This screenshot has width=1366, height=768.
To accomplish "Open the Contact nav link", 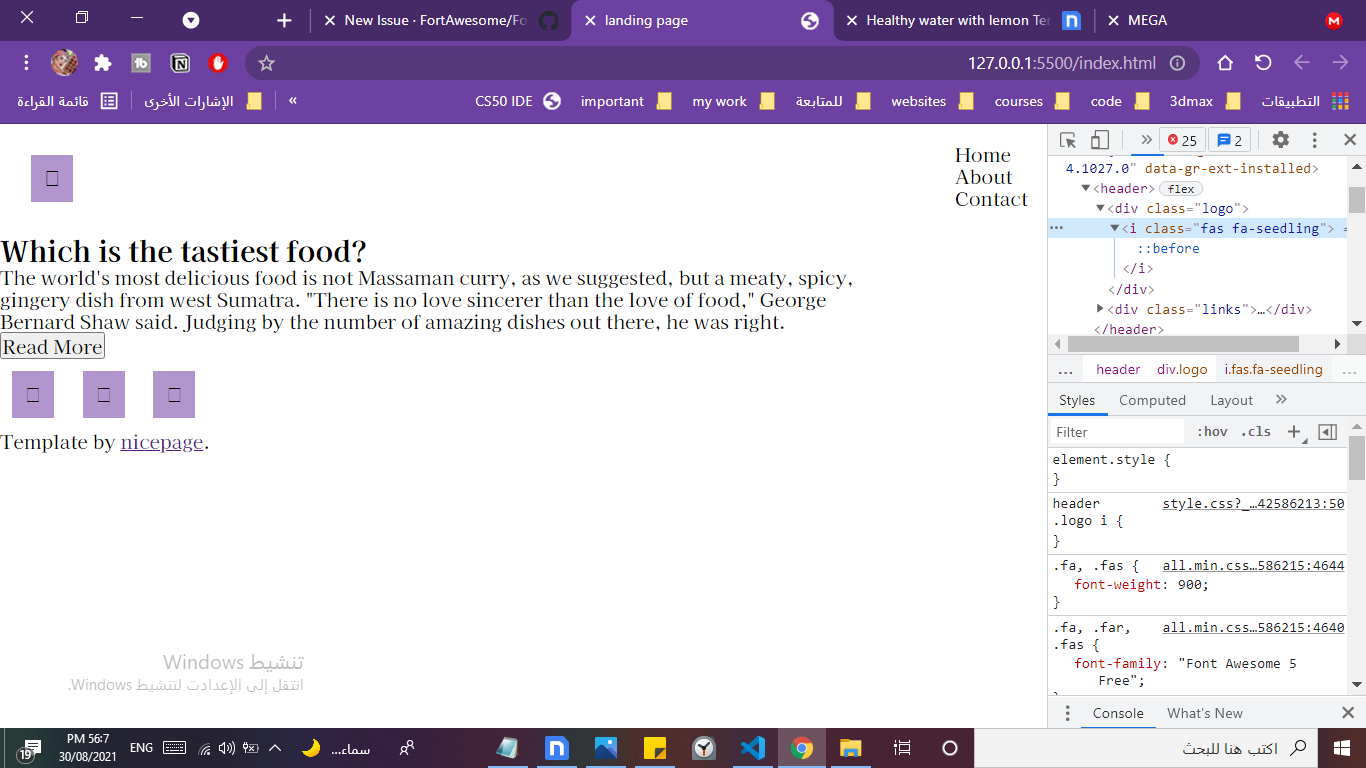I will 991,199.
